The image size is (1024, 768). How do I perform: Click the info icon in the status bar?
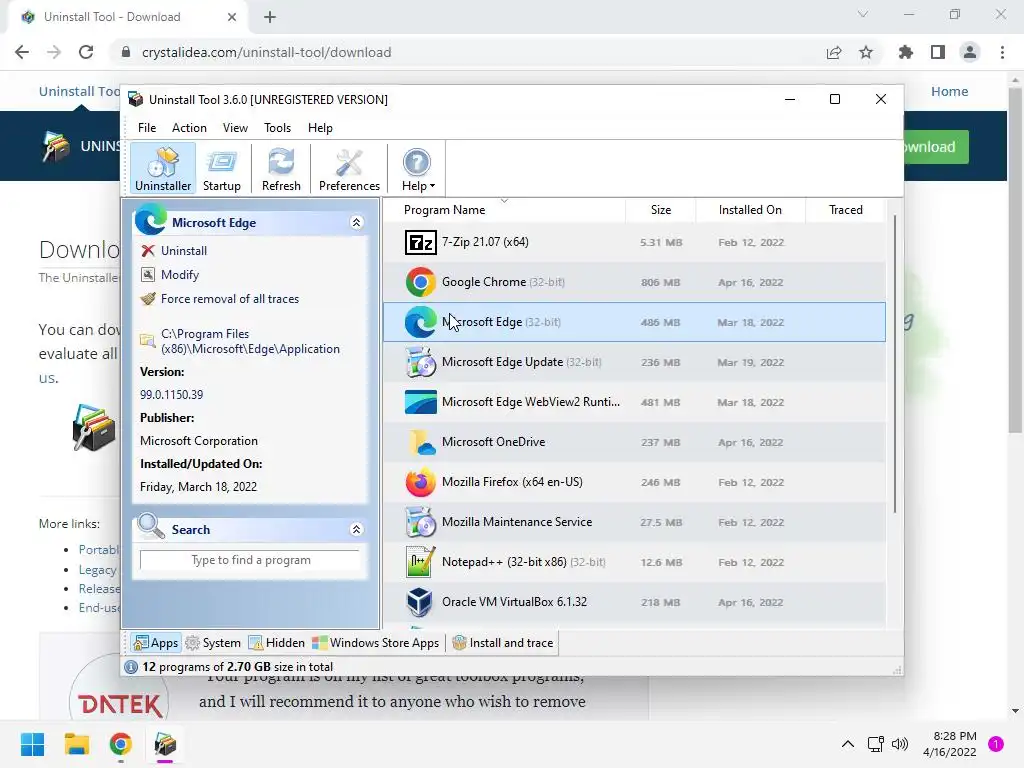click(x=131, y=667)
